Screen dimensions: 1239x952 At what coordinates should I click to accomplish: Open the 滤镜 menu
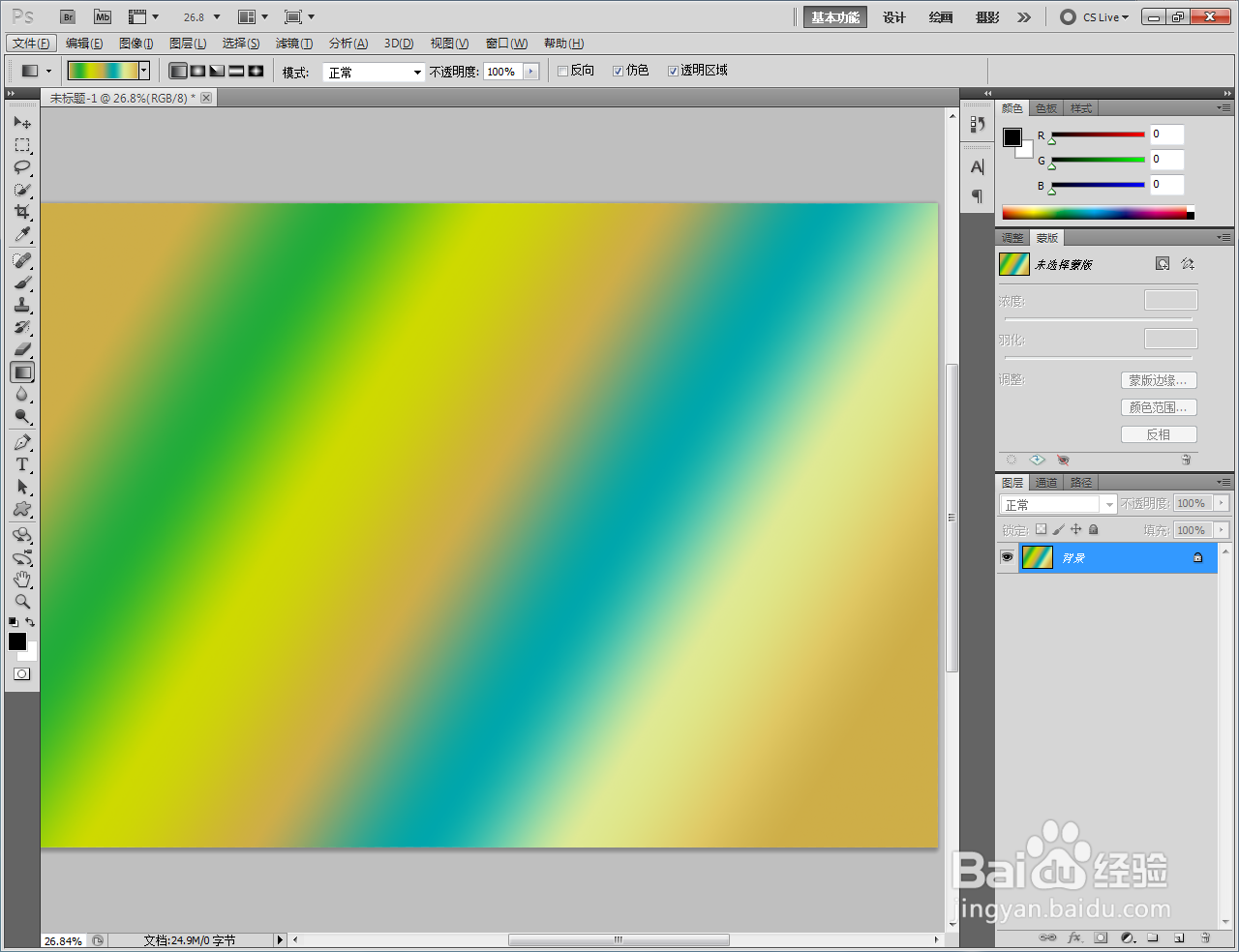tap(293, 44)
